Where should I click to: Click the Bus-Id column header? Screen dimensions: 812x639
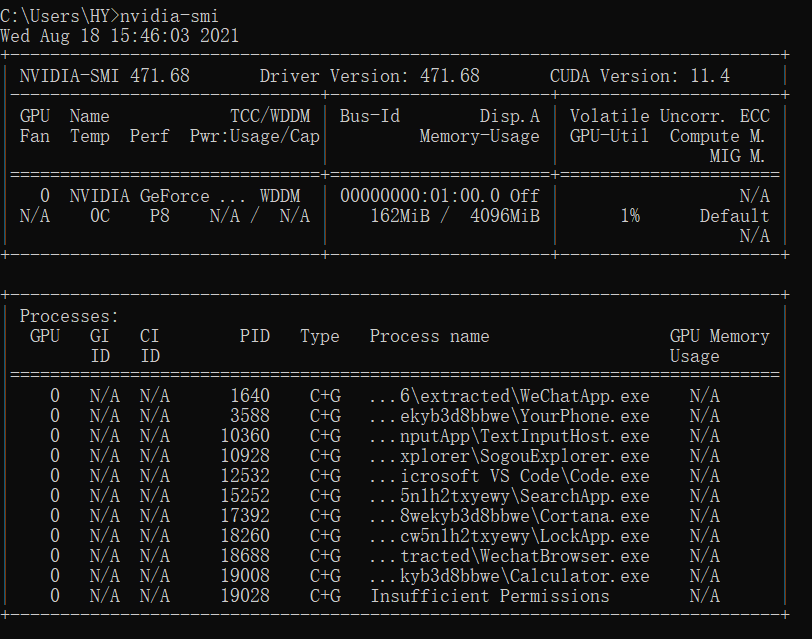(x=370, y=116)
